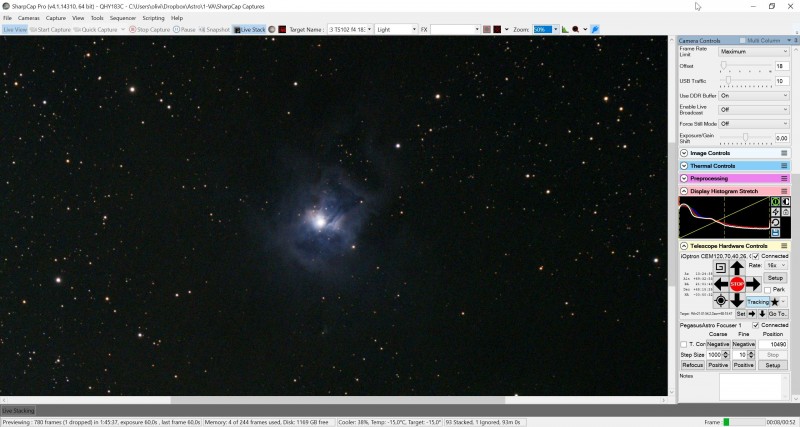Click the small down arrow next to Go To
This screenshot has height=427, width=800.
(762, 314)
